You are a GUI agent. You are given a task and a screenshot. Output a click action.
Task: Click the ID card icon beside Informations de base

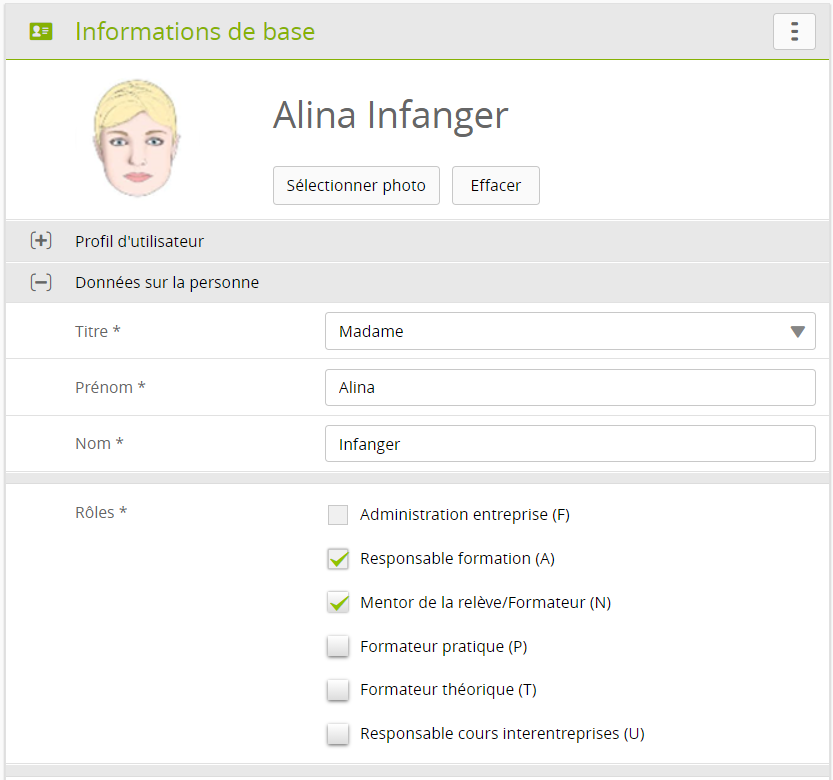[41, 32]
